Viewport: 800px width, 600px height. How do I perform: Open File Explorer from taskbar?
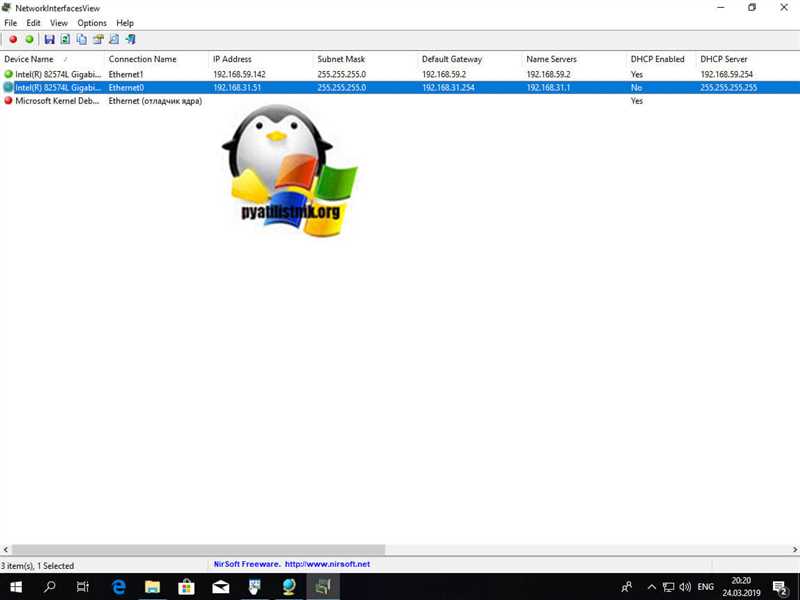[x=152, y=587]
